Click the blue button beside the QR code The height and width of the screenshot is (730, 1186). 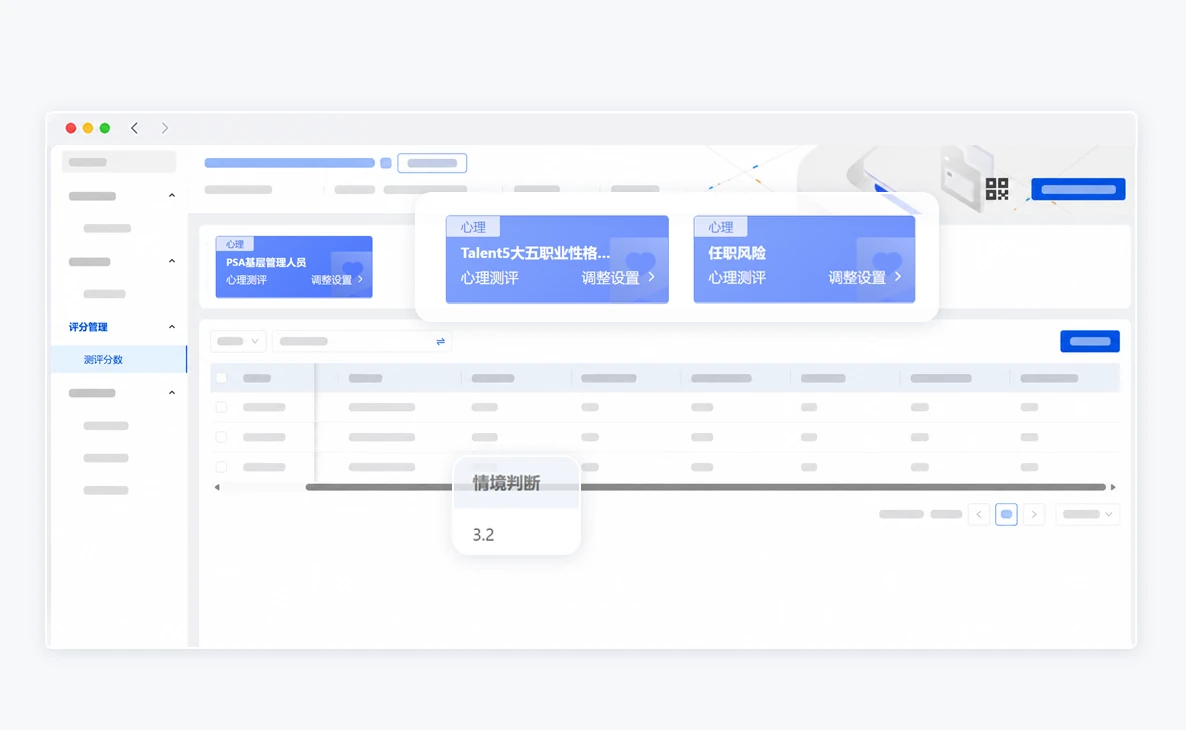coord(1078,189)
